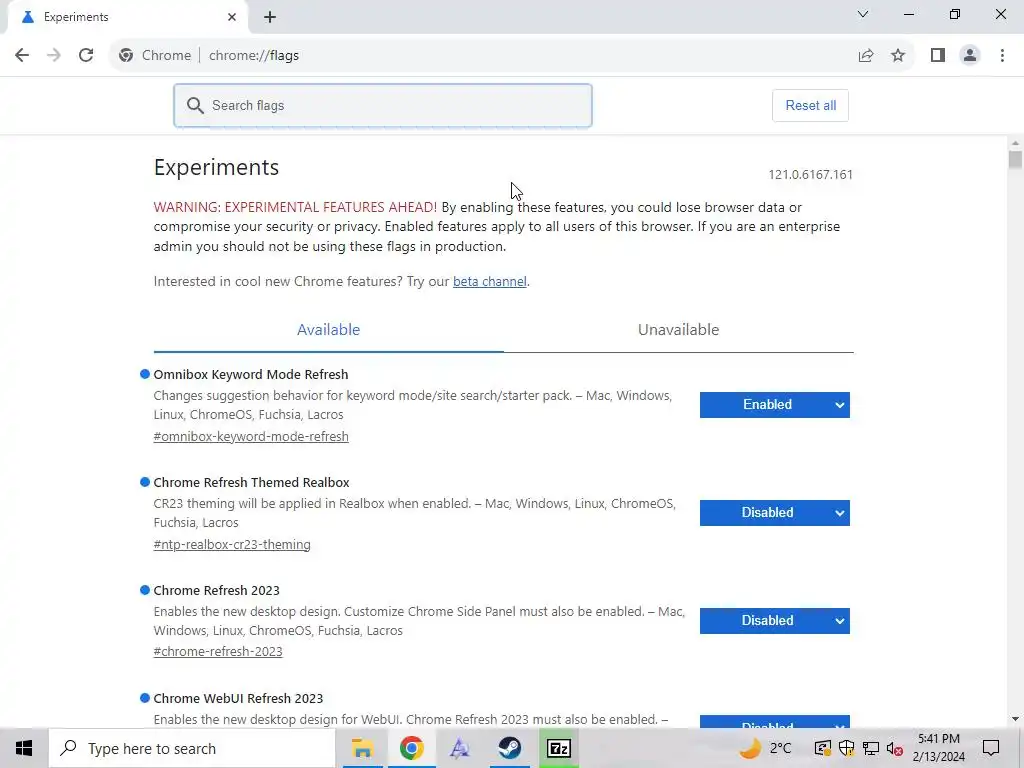Viewport: 1024px width, 768px height.
Task: Open Chrome Refresh Themed Realbox Disabled dropdown
Action: coord(775,513)
